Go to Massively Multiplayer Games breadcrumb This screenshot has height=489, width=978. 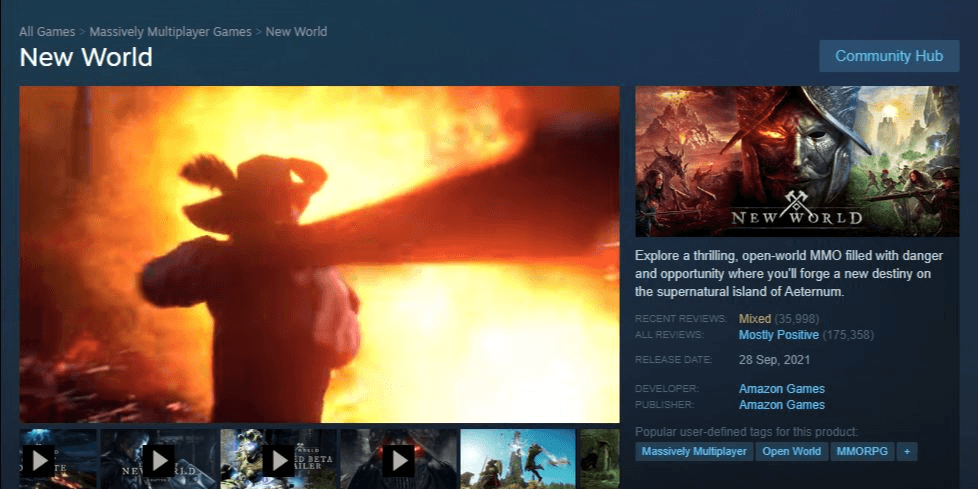pos(170,32)
